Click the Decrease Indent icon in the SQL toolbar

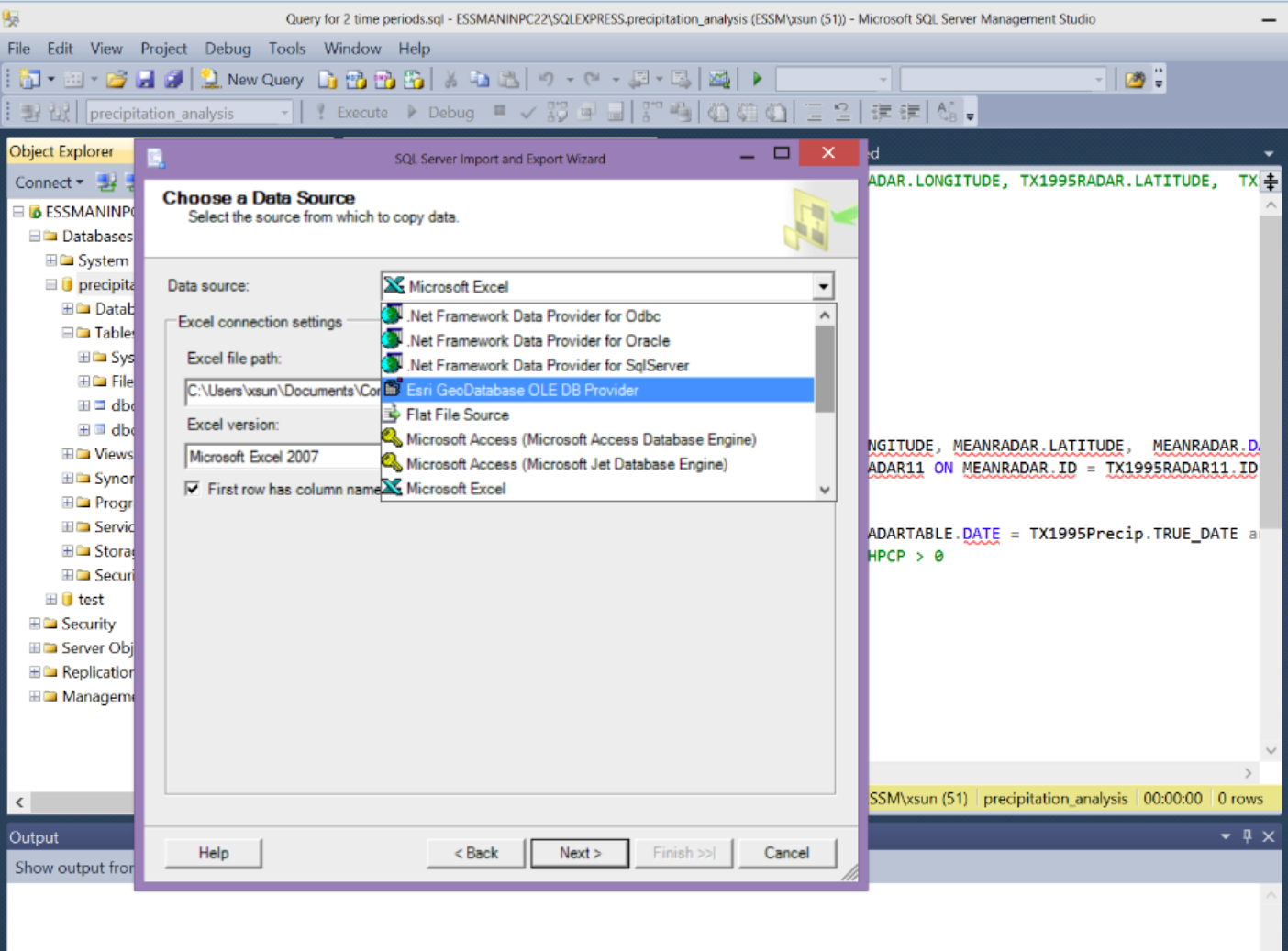(x=882, y=112)
